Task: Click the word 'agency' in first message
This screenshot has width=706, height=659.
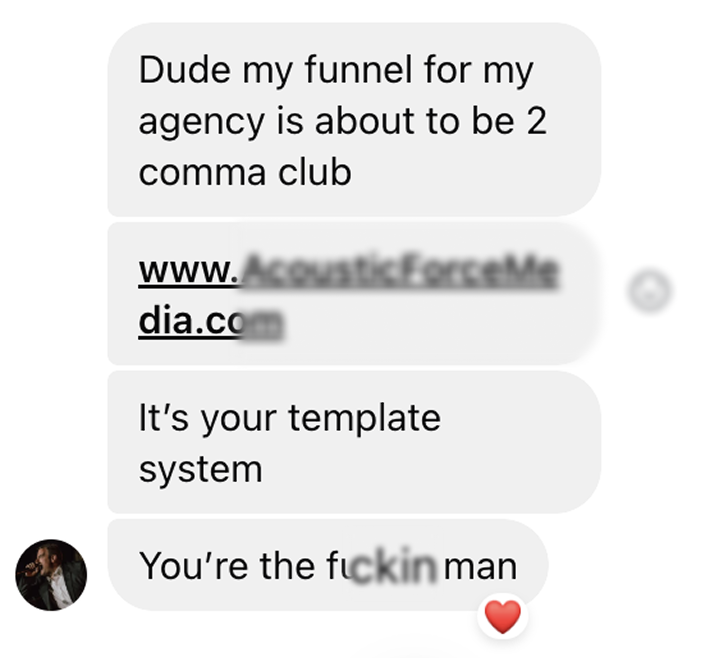Action: tap(201, 122)
